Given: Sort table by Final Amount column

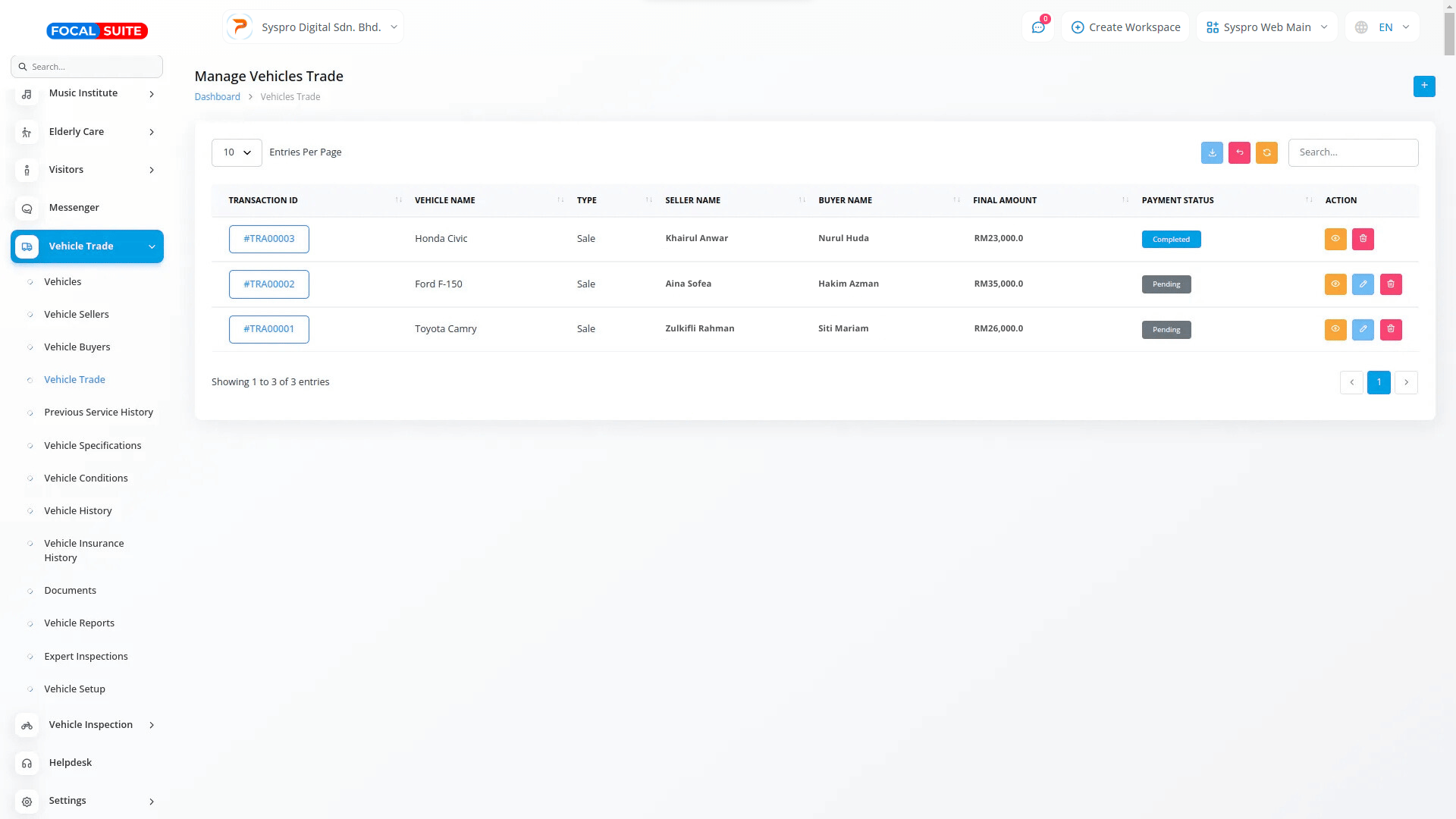Looking at the screenshot, I should point(1005,200).
